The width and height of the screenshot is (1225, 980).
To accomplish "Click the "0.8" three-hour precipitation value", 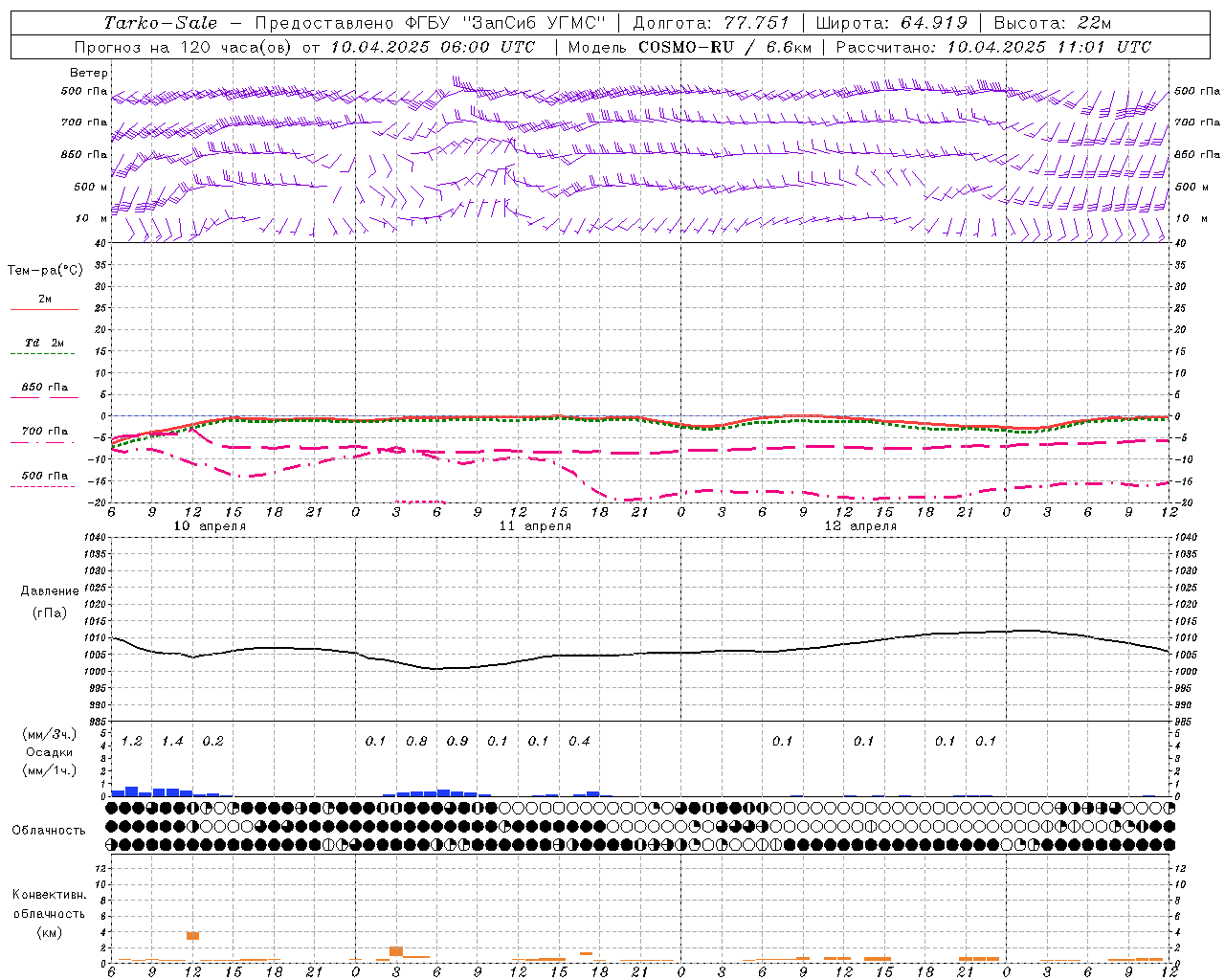I will tap(416, 742).
